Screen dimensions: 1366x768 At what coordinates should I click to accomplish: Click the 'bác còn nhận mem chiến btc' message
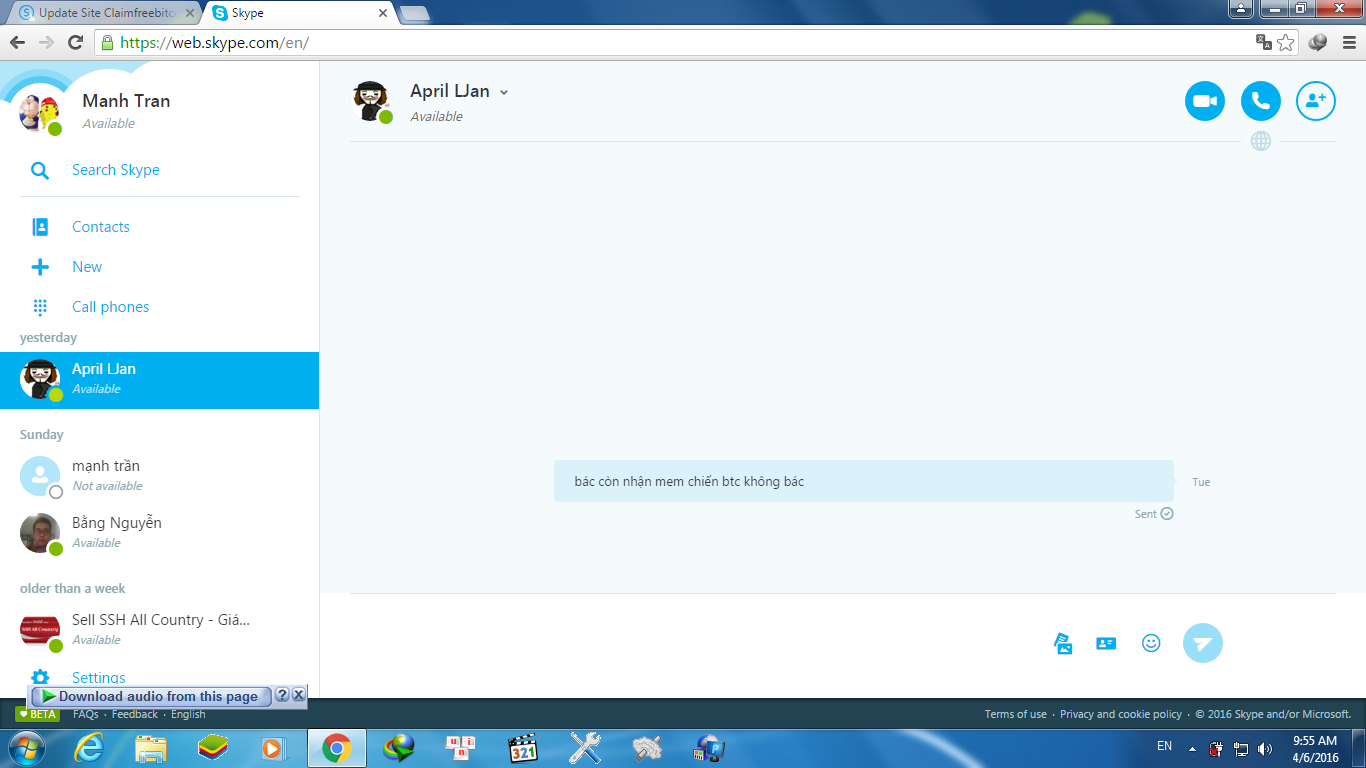(864, 481)
